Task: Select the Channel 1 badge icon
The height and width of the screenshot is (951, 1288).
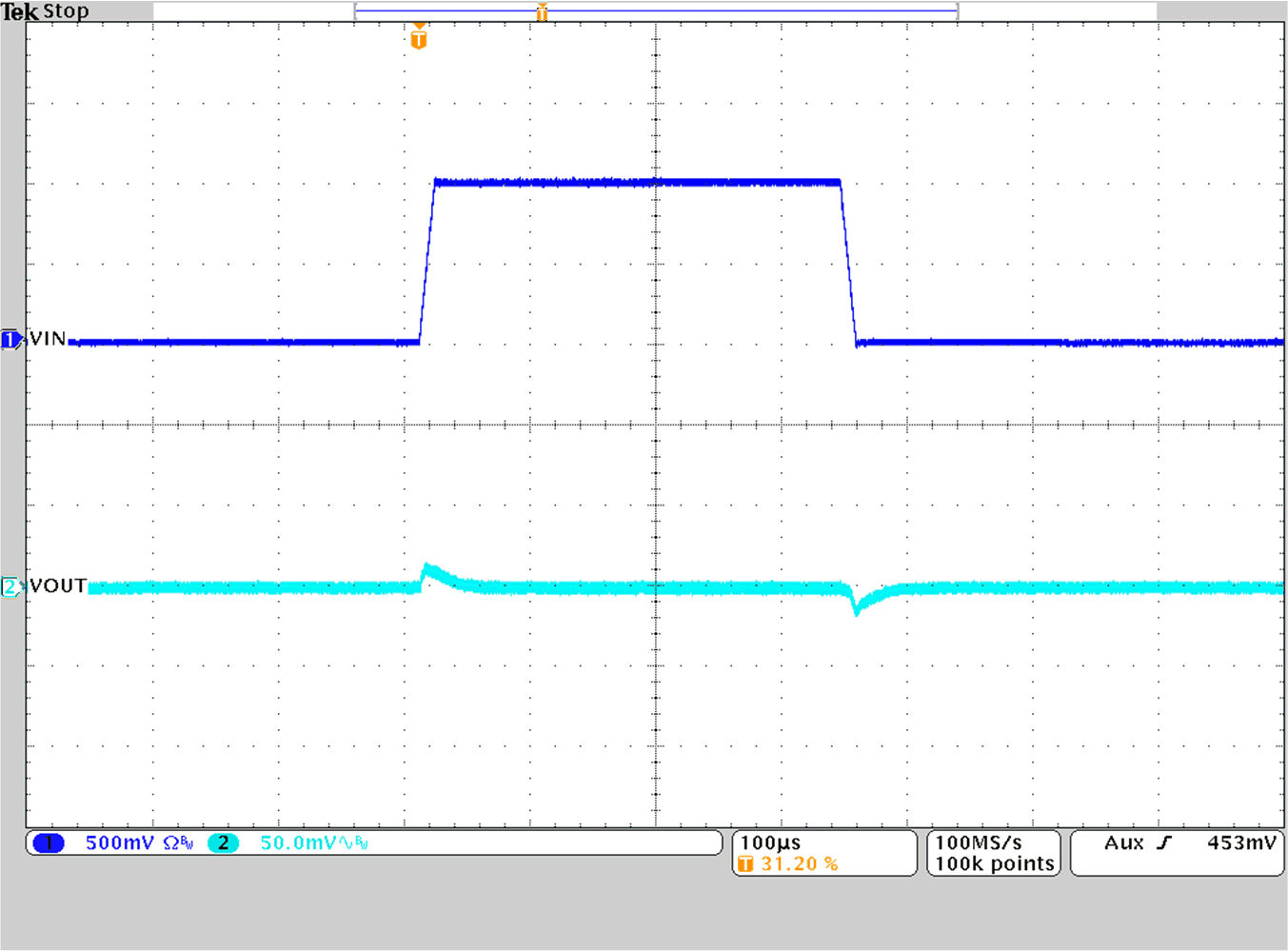Action: click(x=49, y=842)
